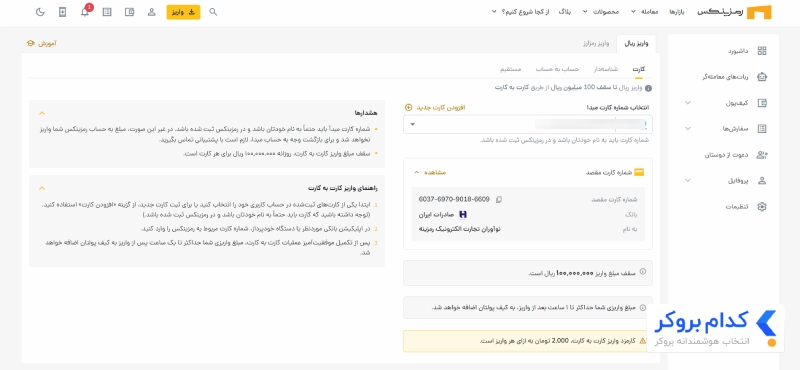Toggle dark mode with the moon icon

[x=40, y=12]
